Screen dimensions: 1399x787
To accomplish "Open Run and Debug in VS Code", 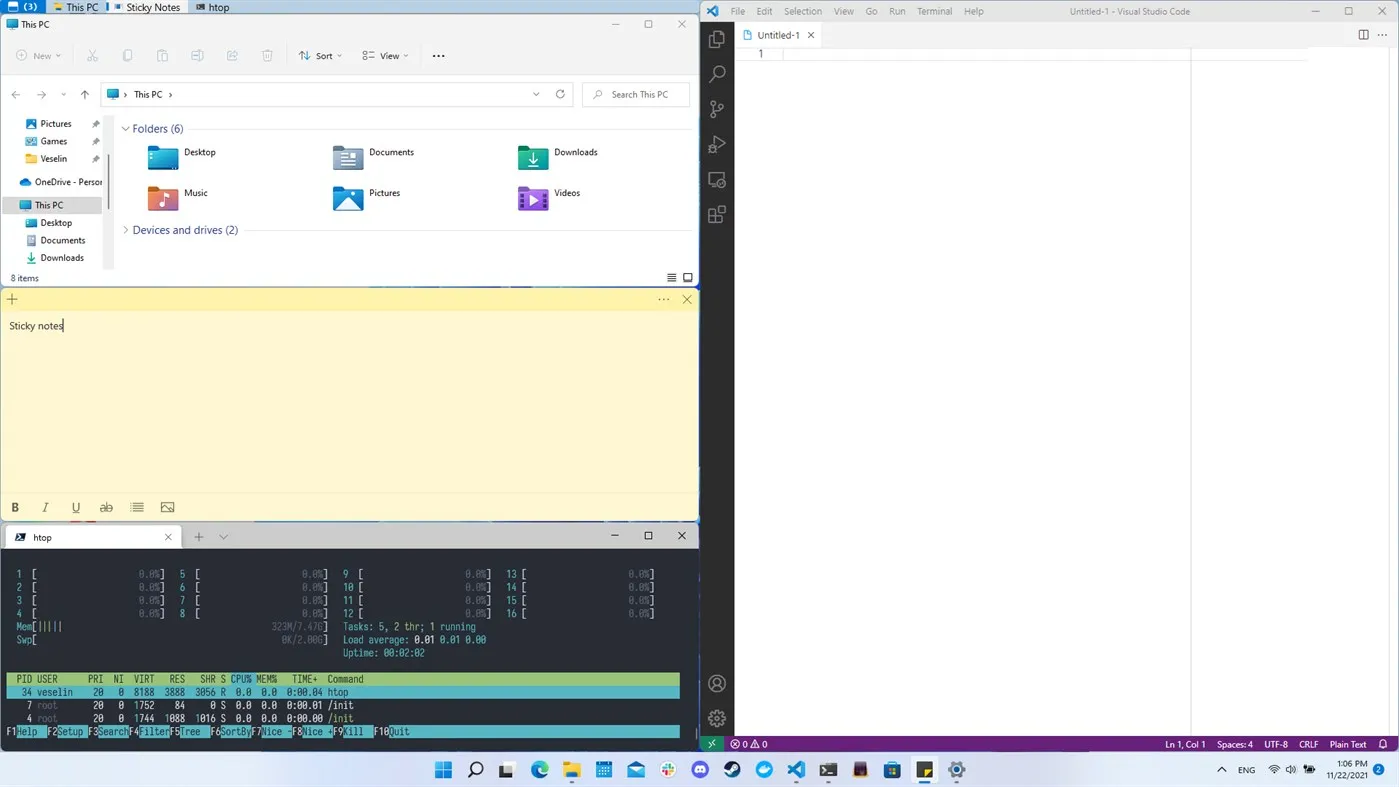I will click(x=716, y=144).
